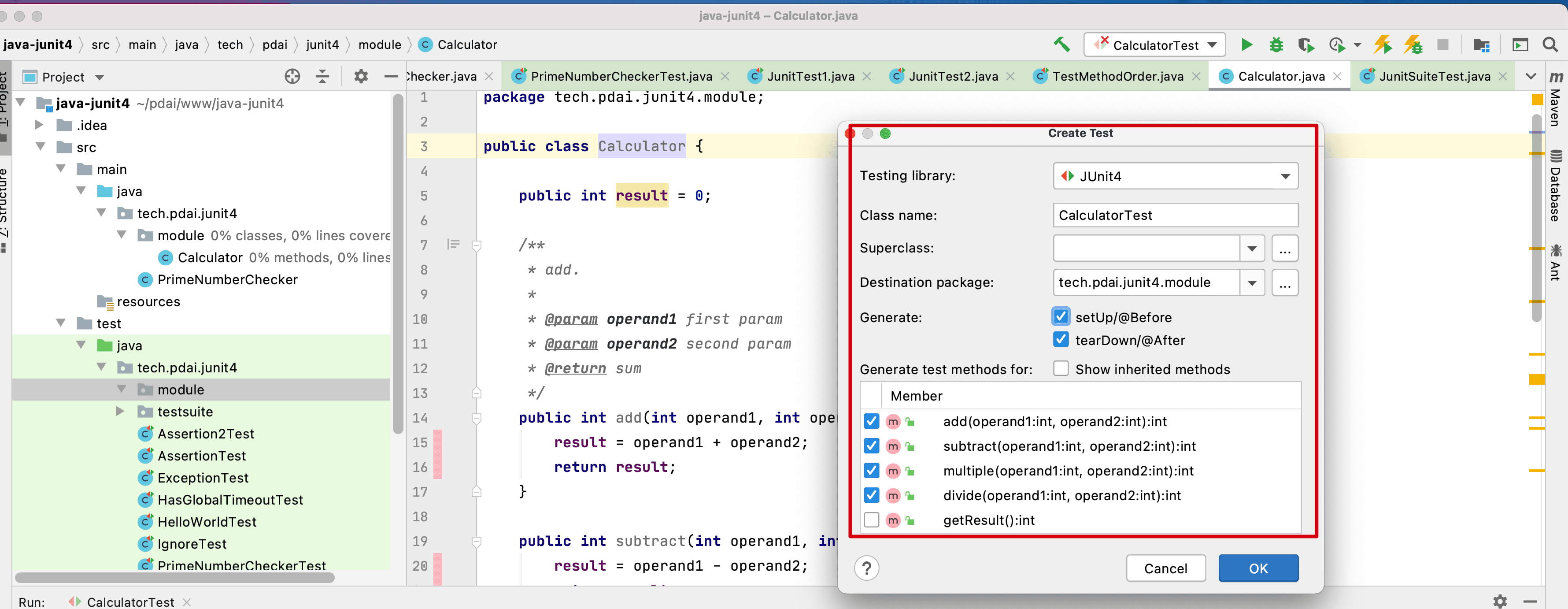This screenshot has height=609, width=1568.
Task: Switch to the TestMethodOrder.java tab
Action: tap(1117, 76)
